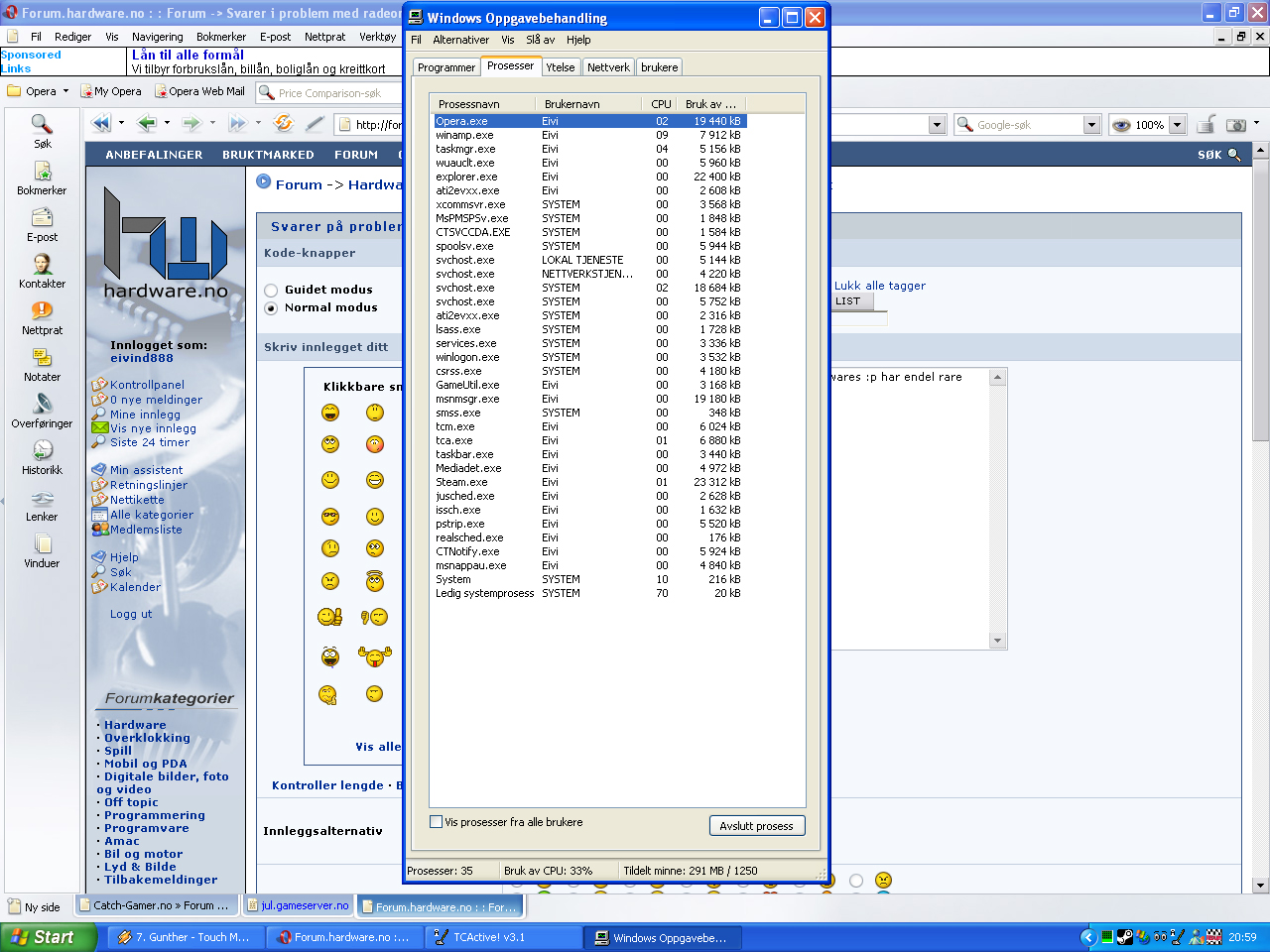Viewport: 1270px width, 952px height.
Task: Open the rewind button's dropdown arrow
Action: point(121,124)
